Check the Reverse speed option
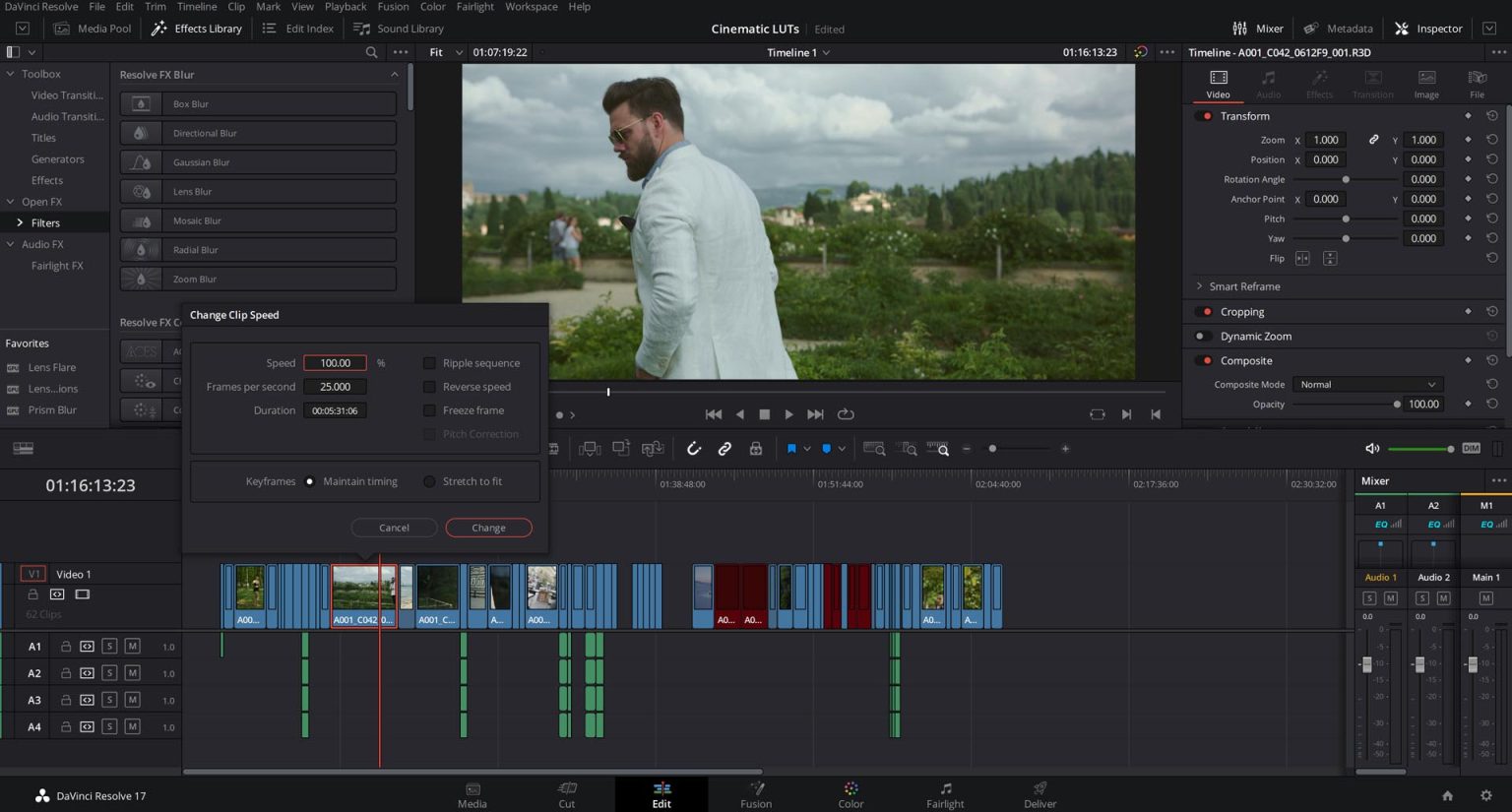Viewport: 1512px width, 812px height. [x=429, y=387]
